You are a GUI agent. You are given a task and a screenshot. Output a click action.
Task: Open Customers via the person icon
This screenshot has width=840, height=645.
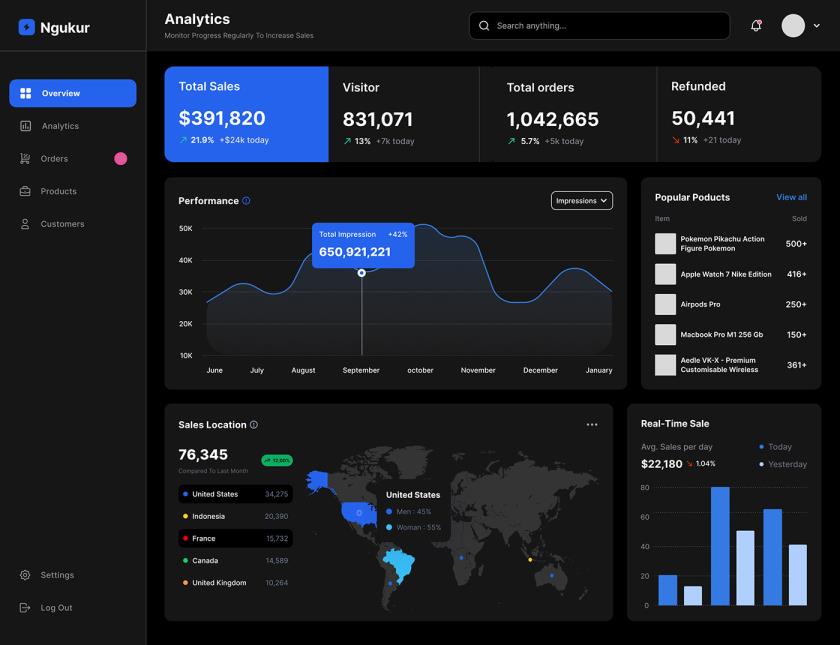tap(24, 223)
